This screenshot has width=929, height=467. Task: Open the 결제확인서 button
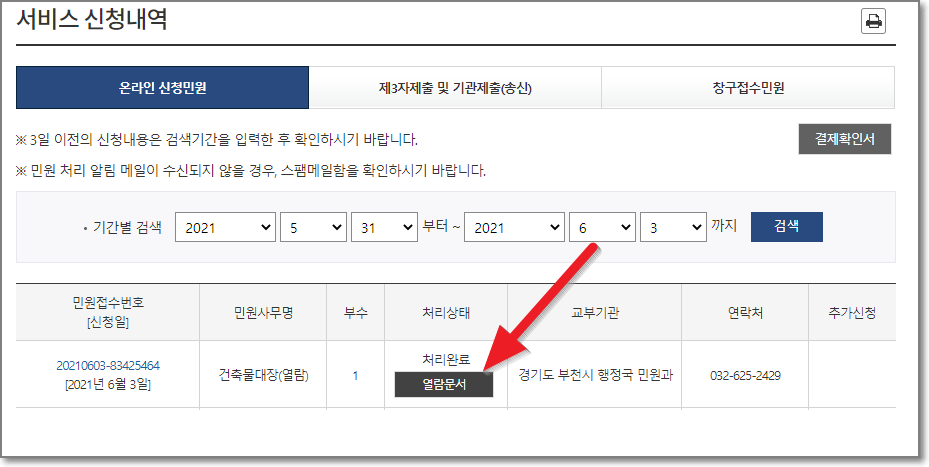844,139
